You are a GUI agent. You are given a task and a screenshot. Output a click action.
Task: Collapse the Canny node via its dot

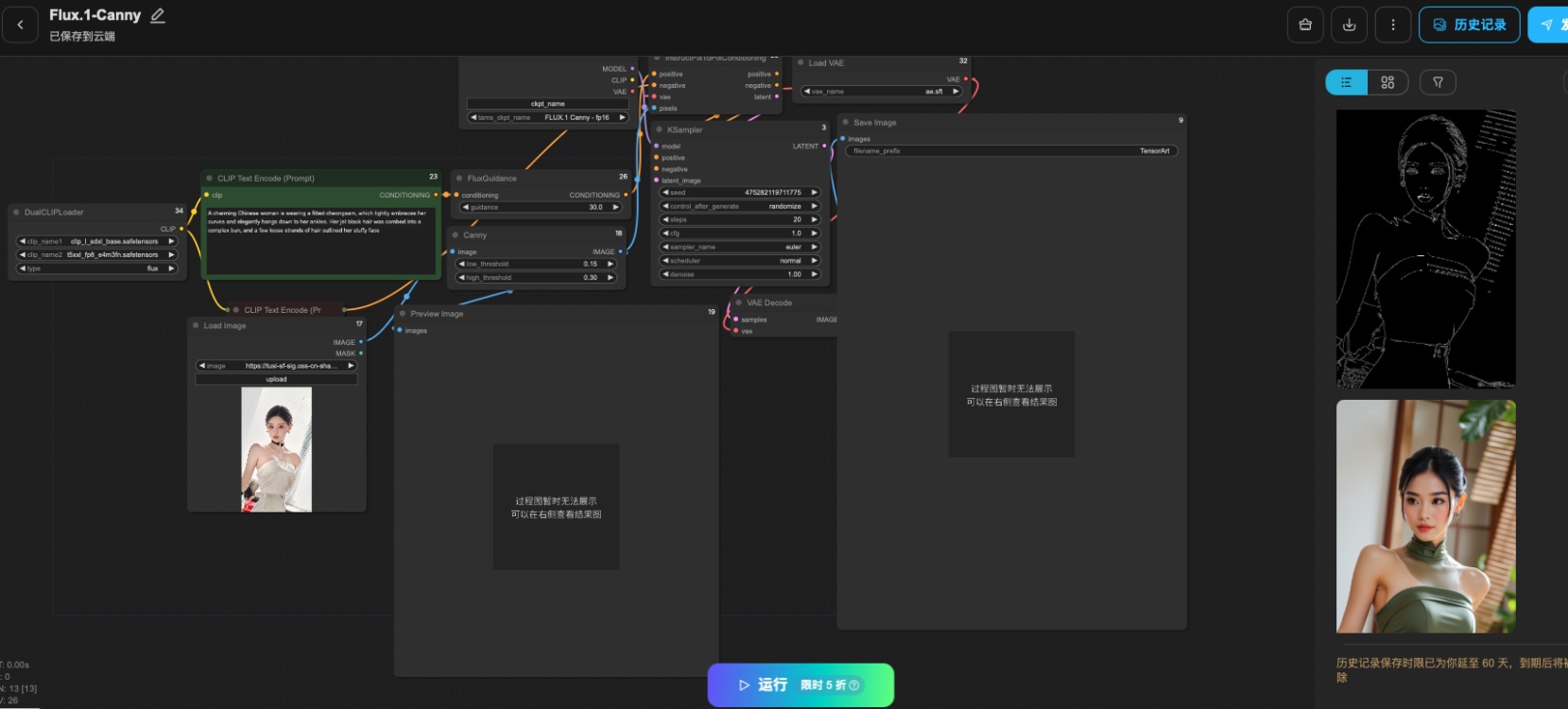point(455,234)
